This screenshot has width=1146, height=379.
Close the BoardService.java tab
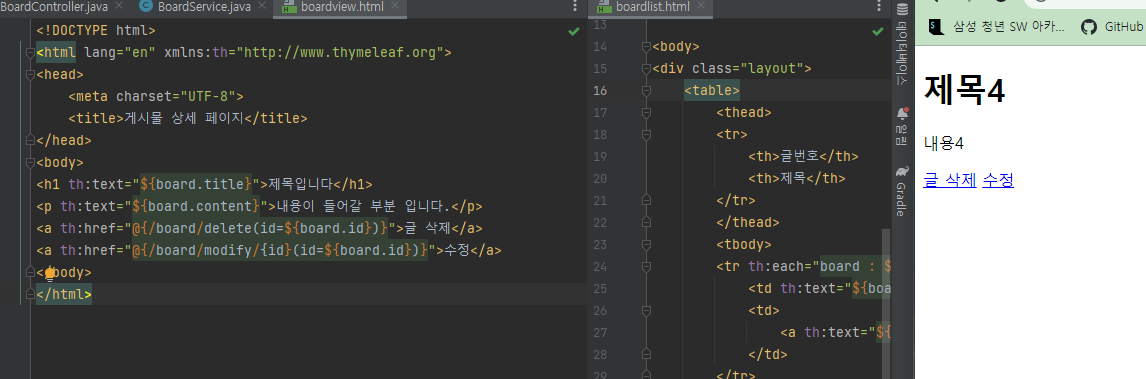pyautogui.click(x=263, y=6)
